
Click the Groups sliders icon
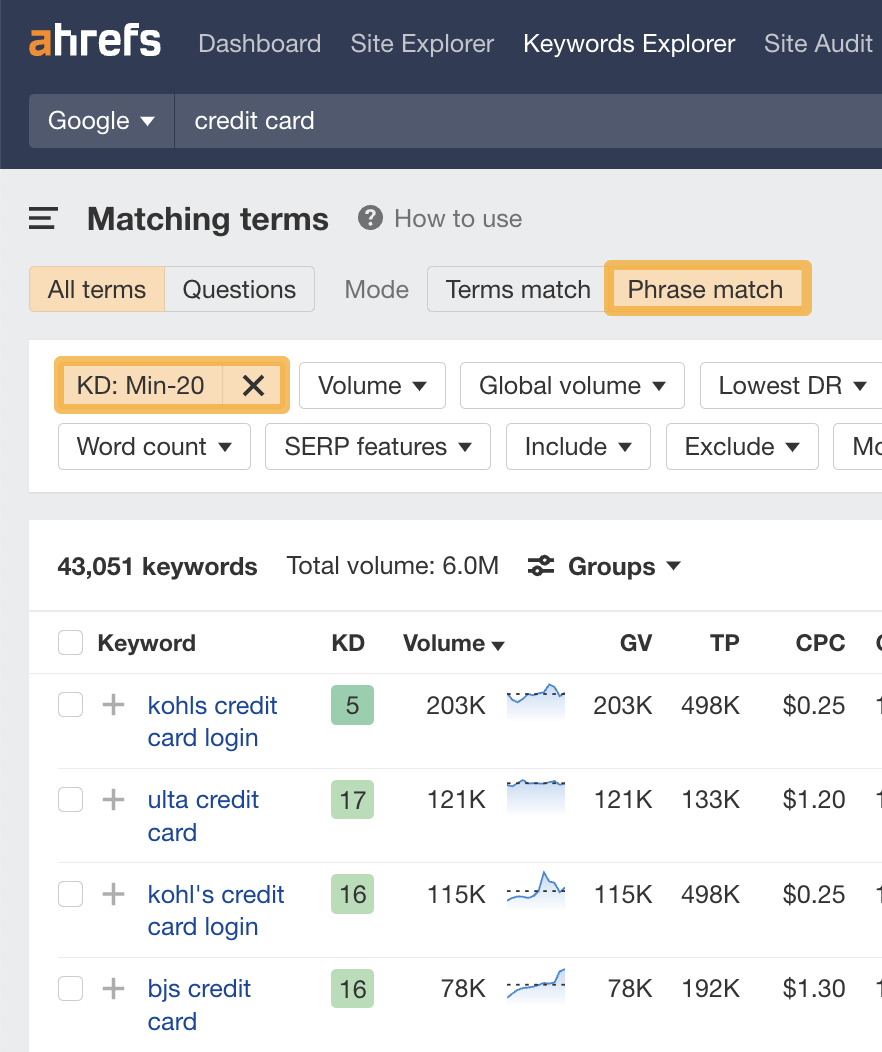coord(540,566)
